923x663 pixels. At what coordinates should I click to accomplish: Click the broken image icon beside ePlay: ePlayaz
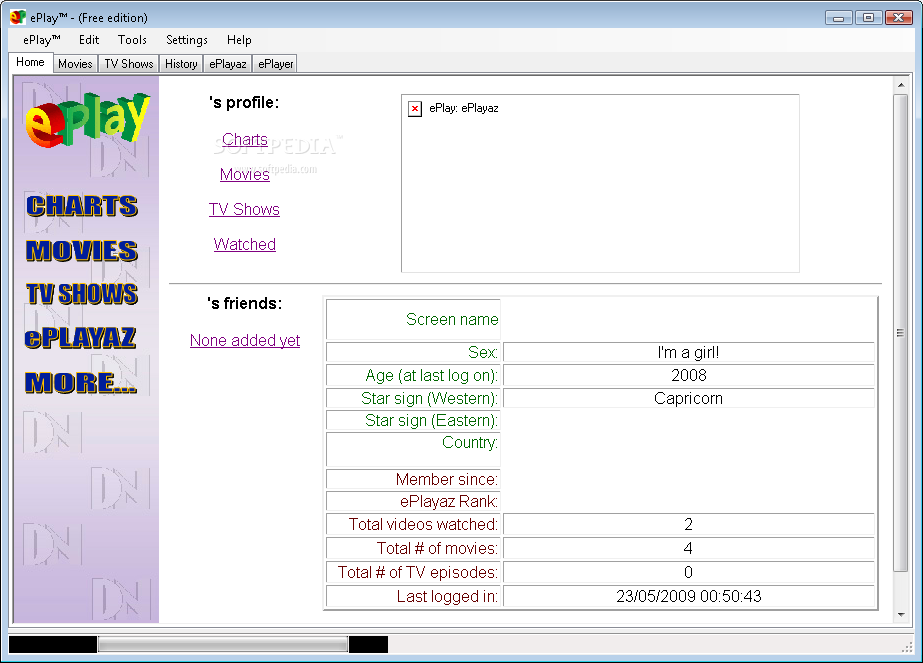pos(415,109)
